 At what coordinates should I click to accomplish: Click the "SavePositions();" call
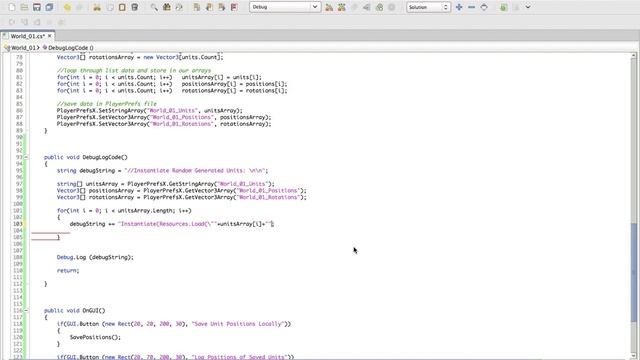tap(95, 337)
